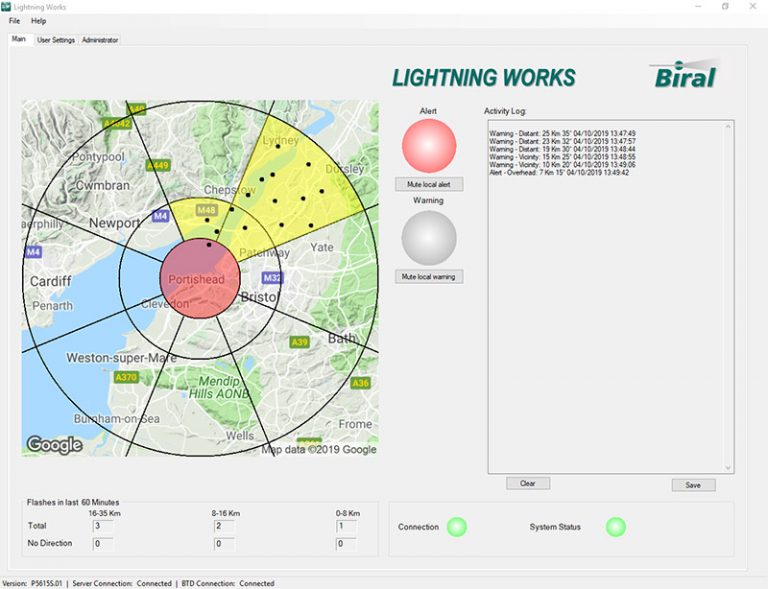
Task: Click the grey Warning indicator light
Action: pyautogui.click(x=429, y=238)
